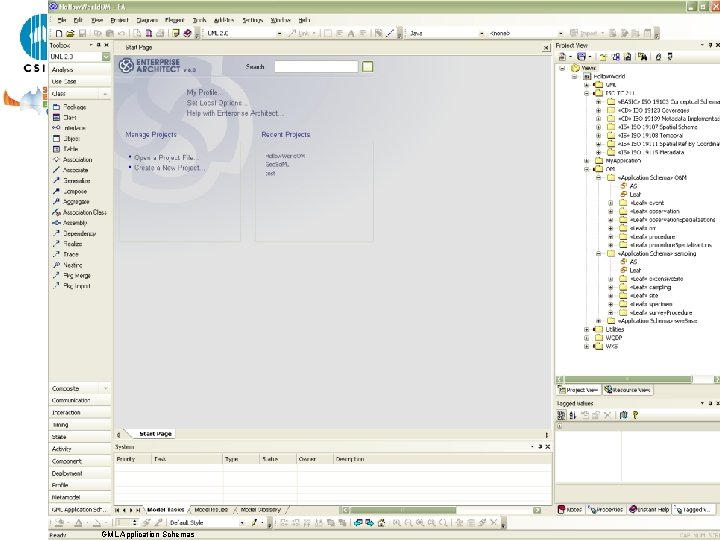Click the New file toolbar icon
Image resolution: width=720 pixels, height=540 pixels.
(x=59, y=34)
